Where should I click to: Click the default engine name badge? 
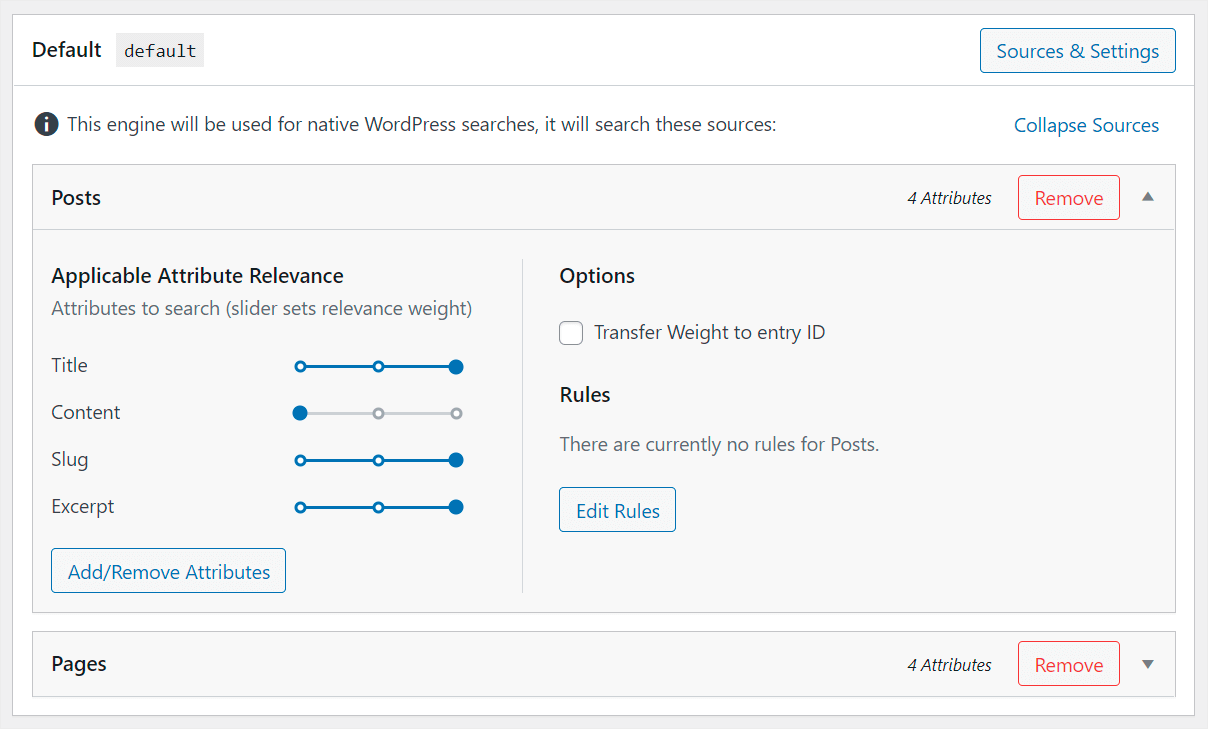tap(159, 50)
